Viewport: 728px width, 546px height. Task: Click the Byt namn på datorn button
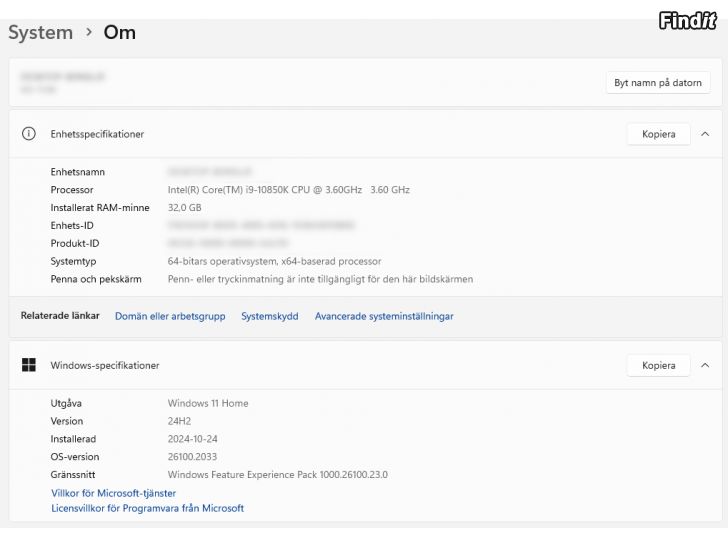[x=658, y=83]
